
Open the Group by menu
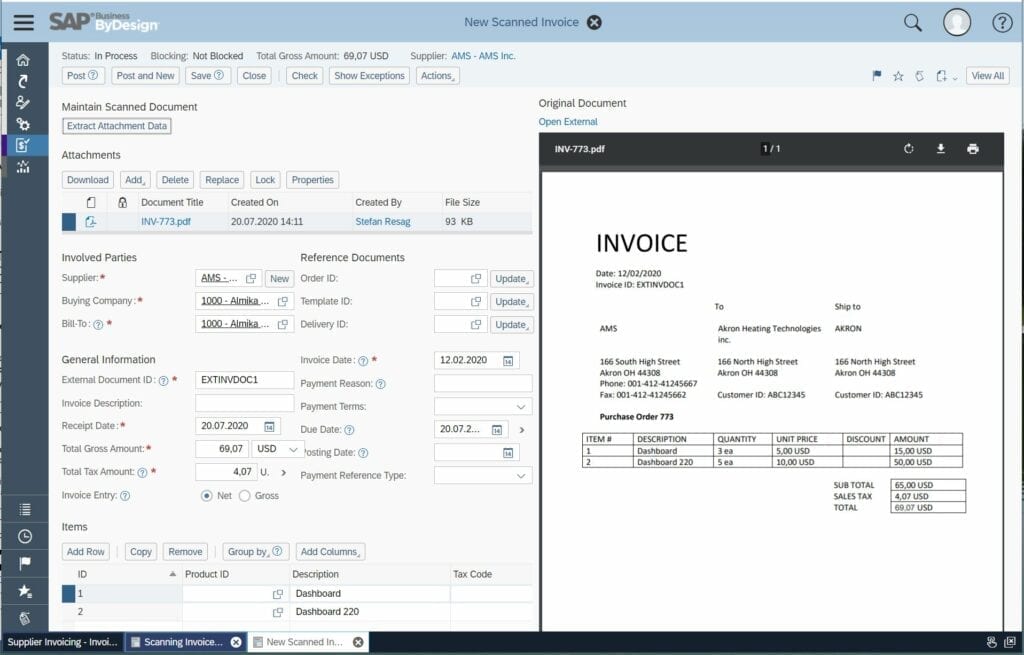[x=255, y=552]
